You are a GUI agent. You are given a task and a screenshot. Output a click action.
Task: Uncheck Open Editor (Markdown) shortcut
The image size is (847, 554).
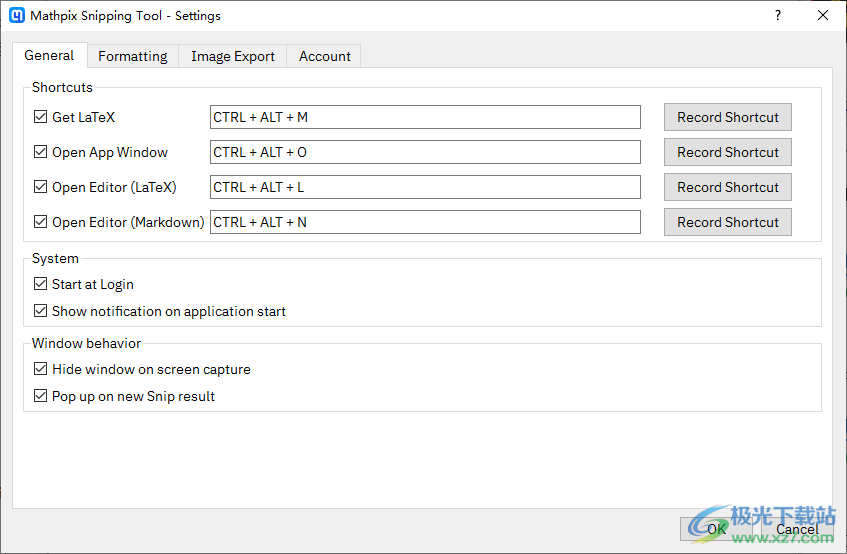click(x=41, y=221)
